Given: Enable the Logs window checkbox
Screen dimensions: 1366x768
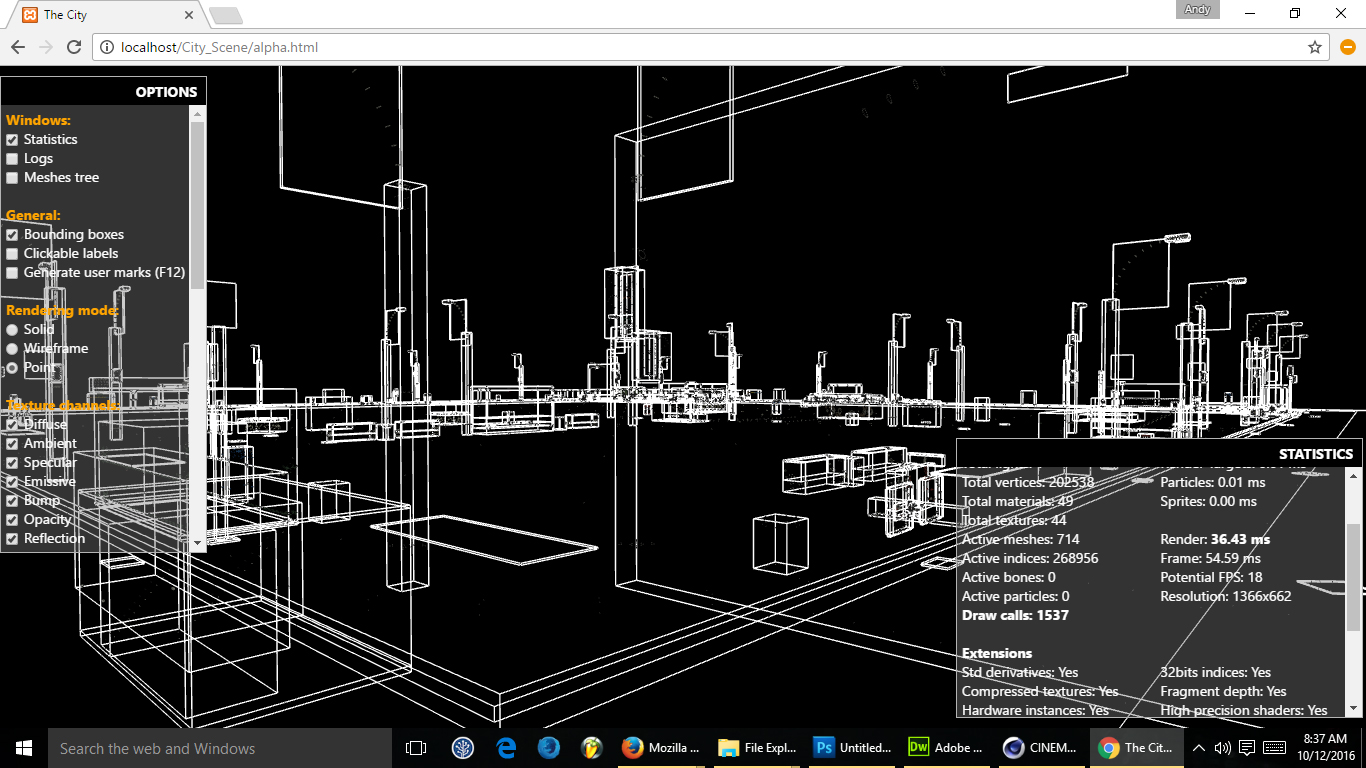Looking at the screenshot, I should (13, 159).
